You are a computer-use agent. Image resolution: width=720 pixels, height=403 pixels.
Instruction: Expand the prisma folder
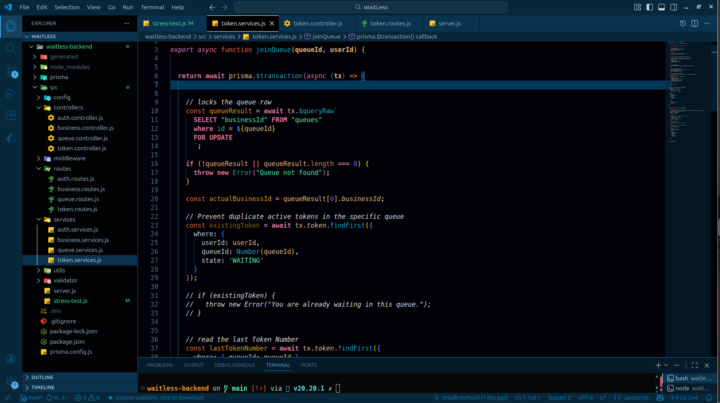click(x=79, y=77)
